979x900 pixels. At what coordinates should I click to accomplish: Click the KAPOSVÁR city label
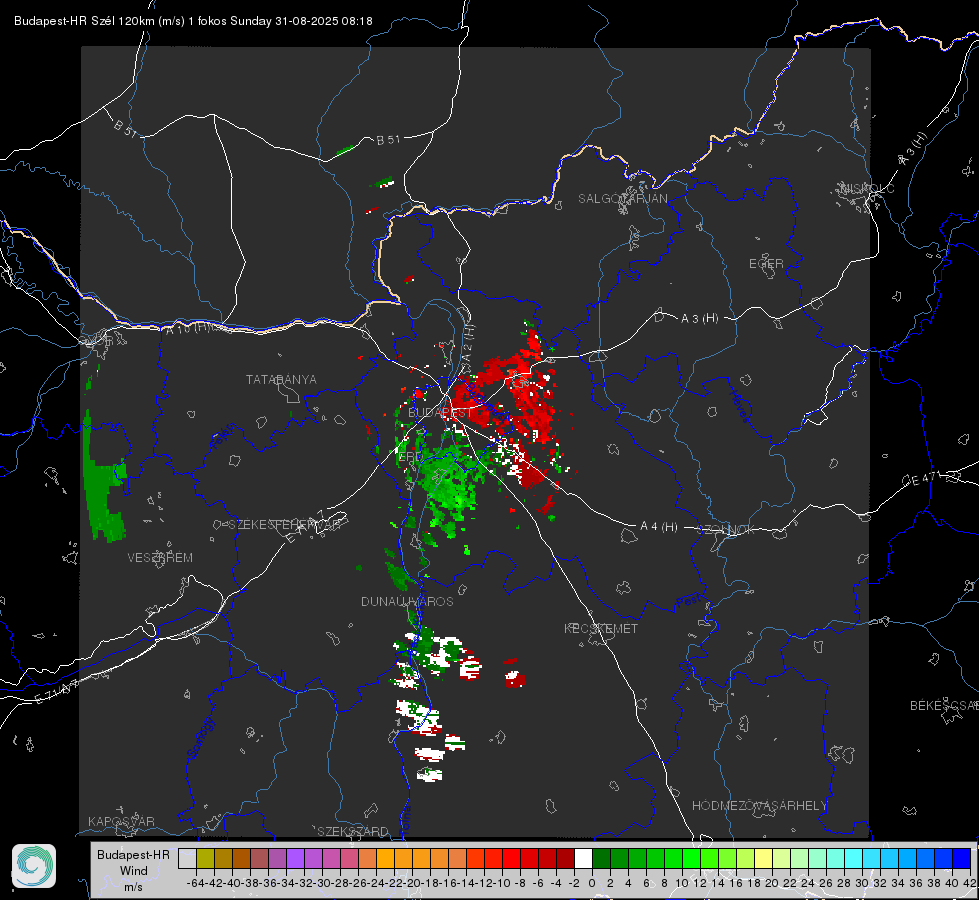[x=121, y=821]
